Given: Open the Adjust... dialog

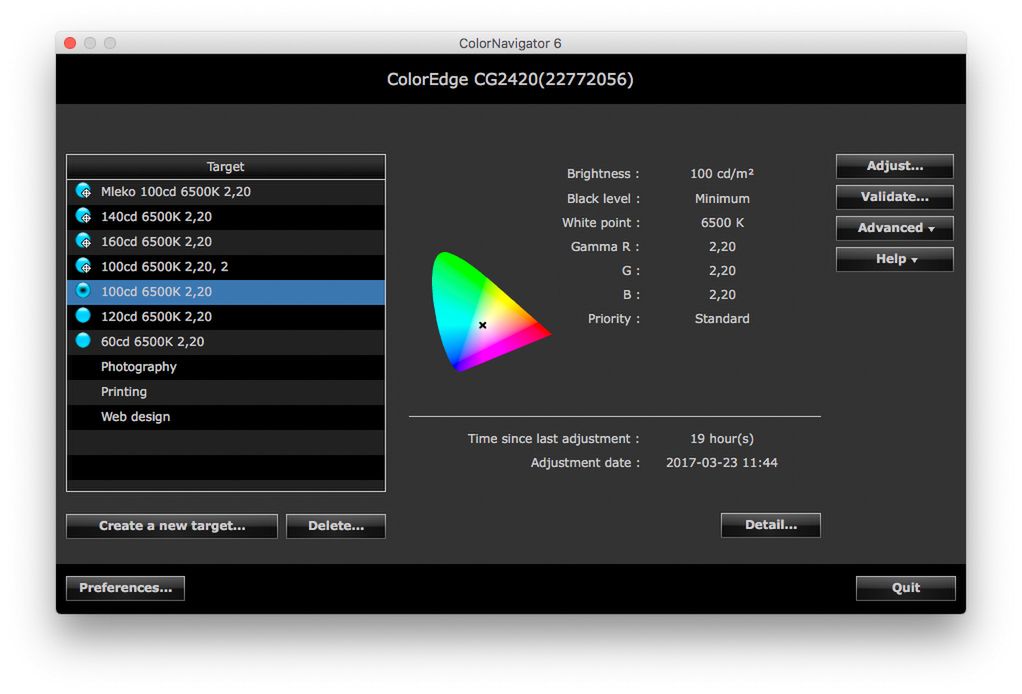Looking at the screenshot, I should (894, 166).
